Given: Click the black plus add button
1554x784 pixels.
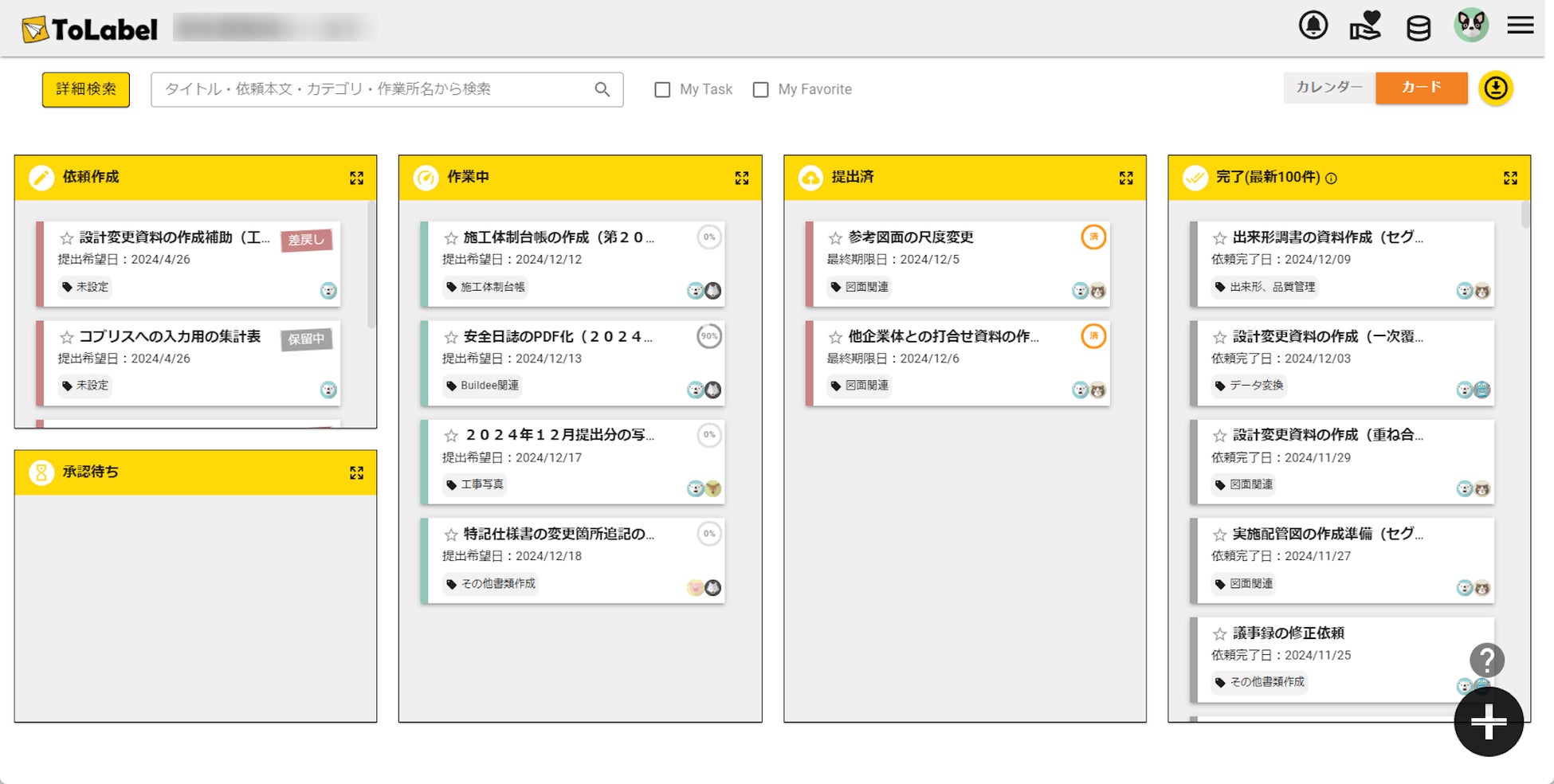Looking at the screenshot, I should [1489, 722].
